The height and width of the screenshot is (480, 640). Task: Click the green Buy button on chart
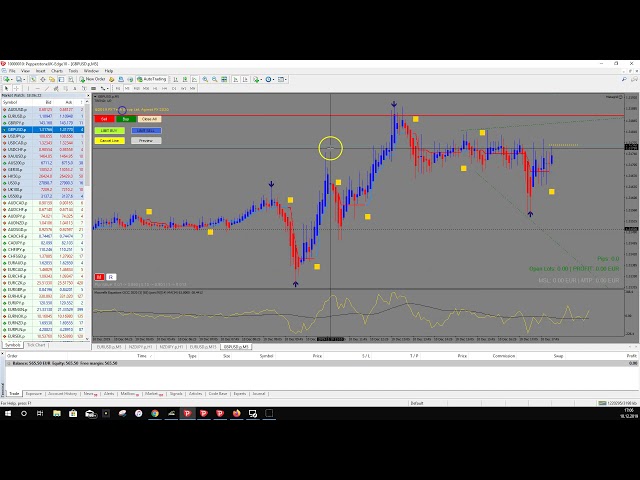pos(125,119)
